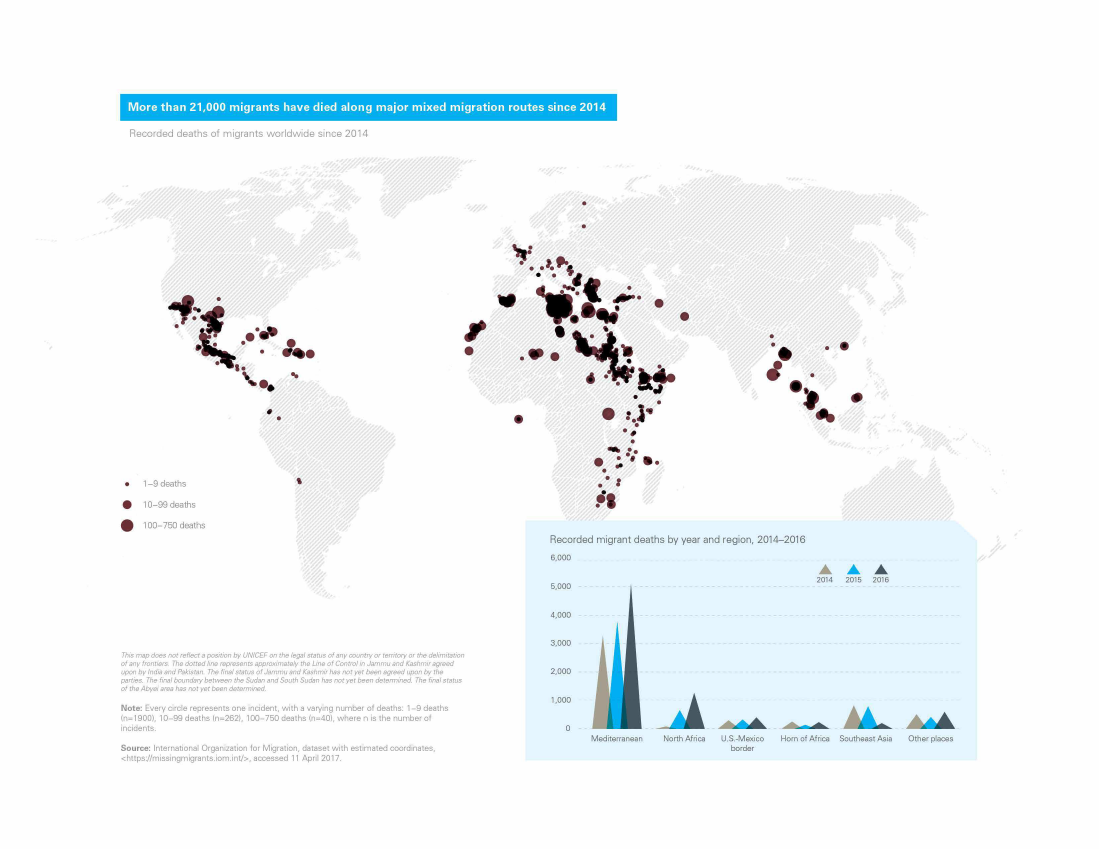Screen dimensions: 1100x850
Task: Click the chart title 'Recorded migrant deaths by year'
Action: pyautogui.click(x=678, y=539)
